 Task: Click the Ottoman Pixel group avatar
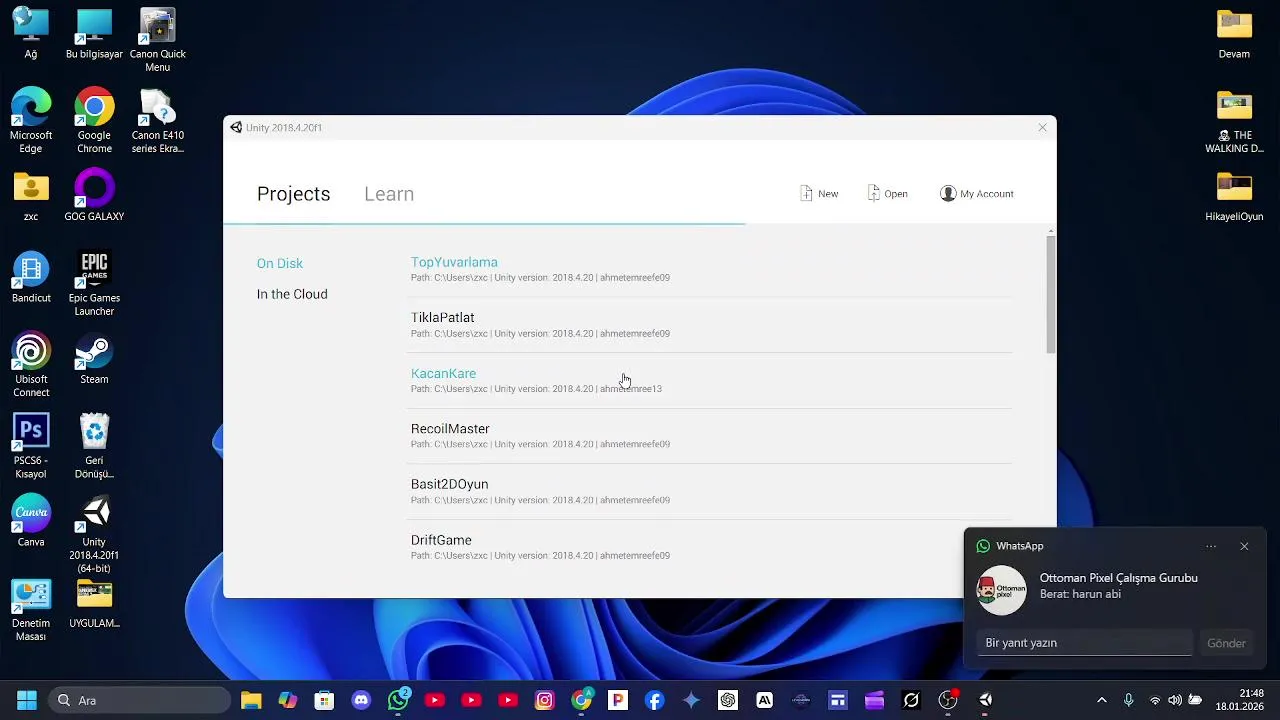[x=1001, y=590]
